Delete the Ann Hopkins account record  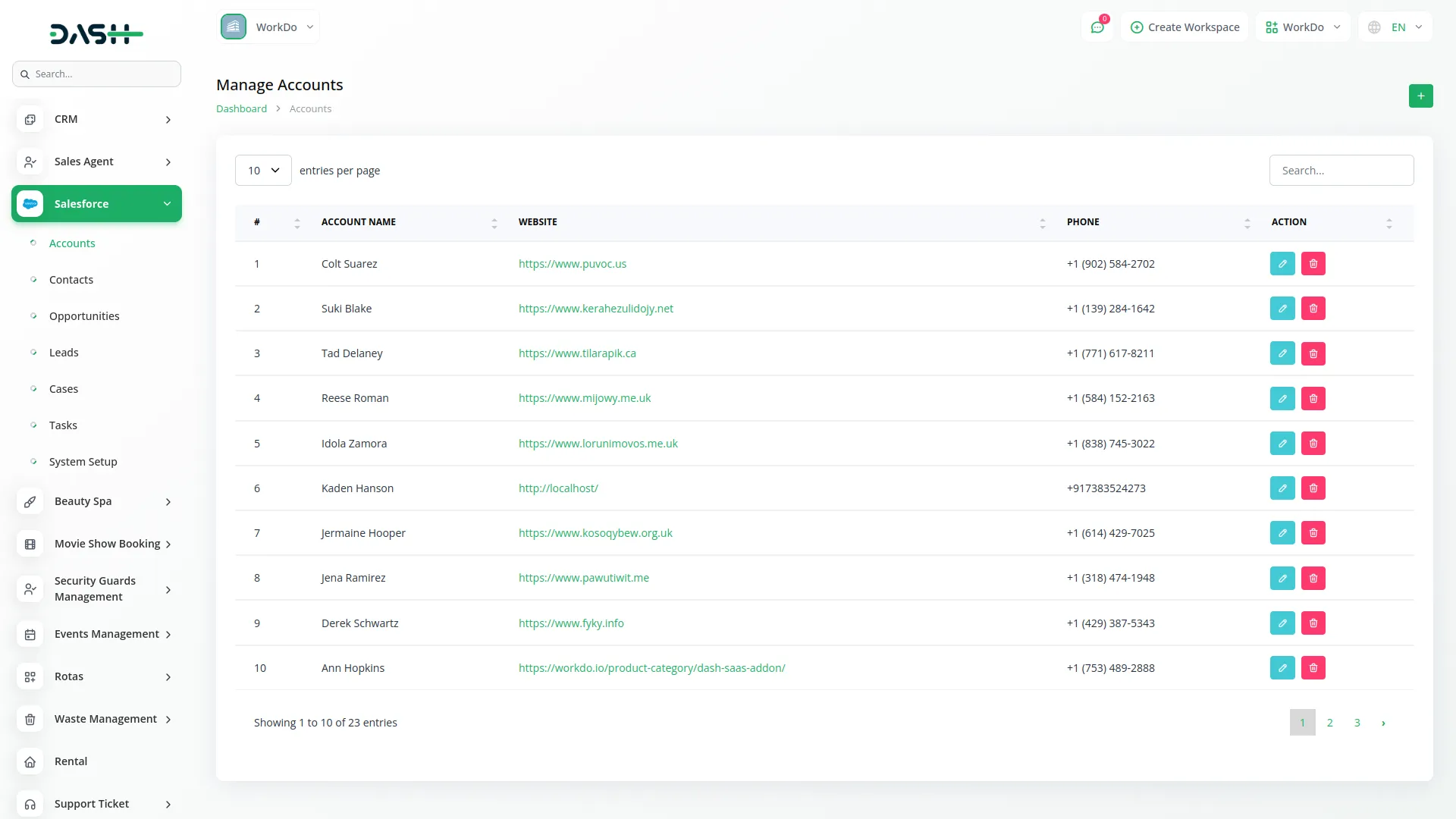point(1313,668)
